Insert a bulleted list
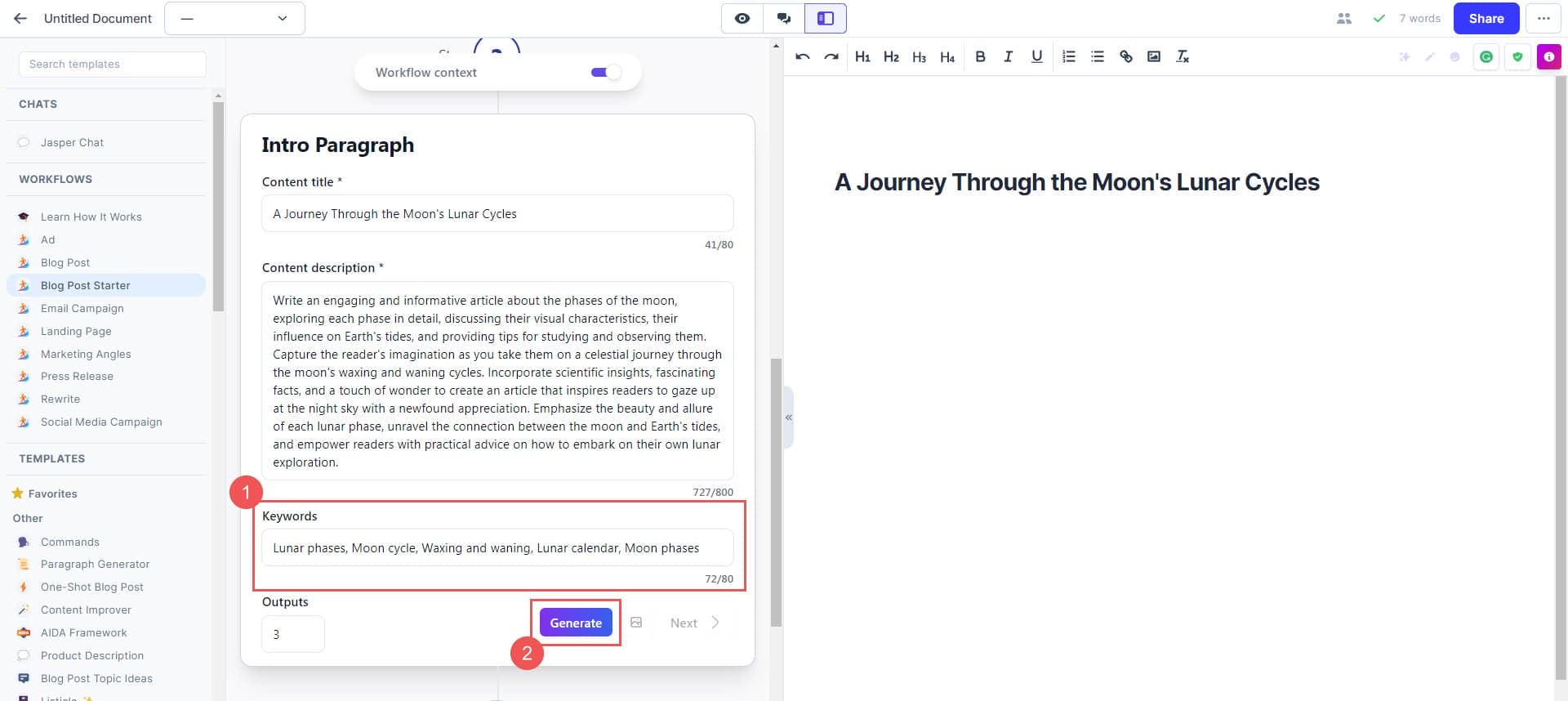 coord(1097,56)
